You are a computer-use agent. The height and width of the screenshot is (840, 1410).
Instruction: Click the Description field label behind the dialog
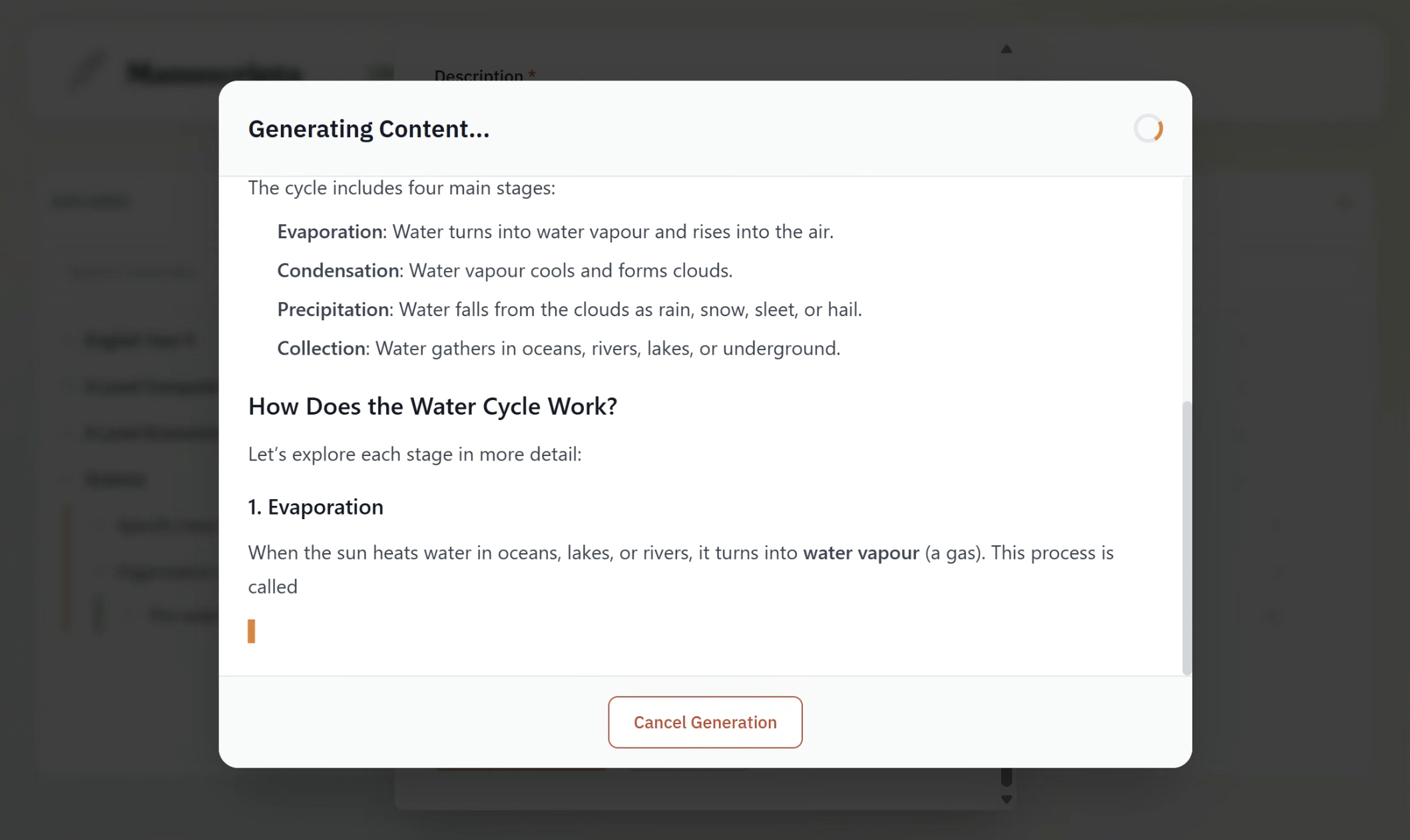click(x=481, y=75)
